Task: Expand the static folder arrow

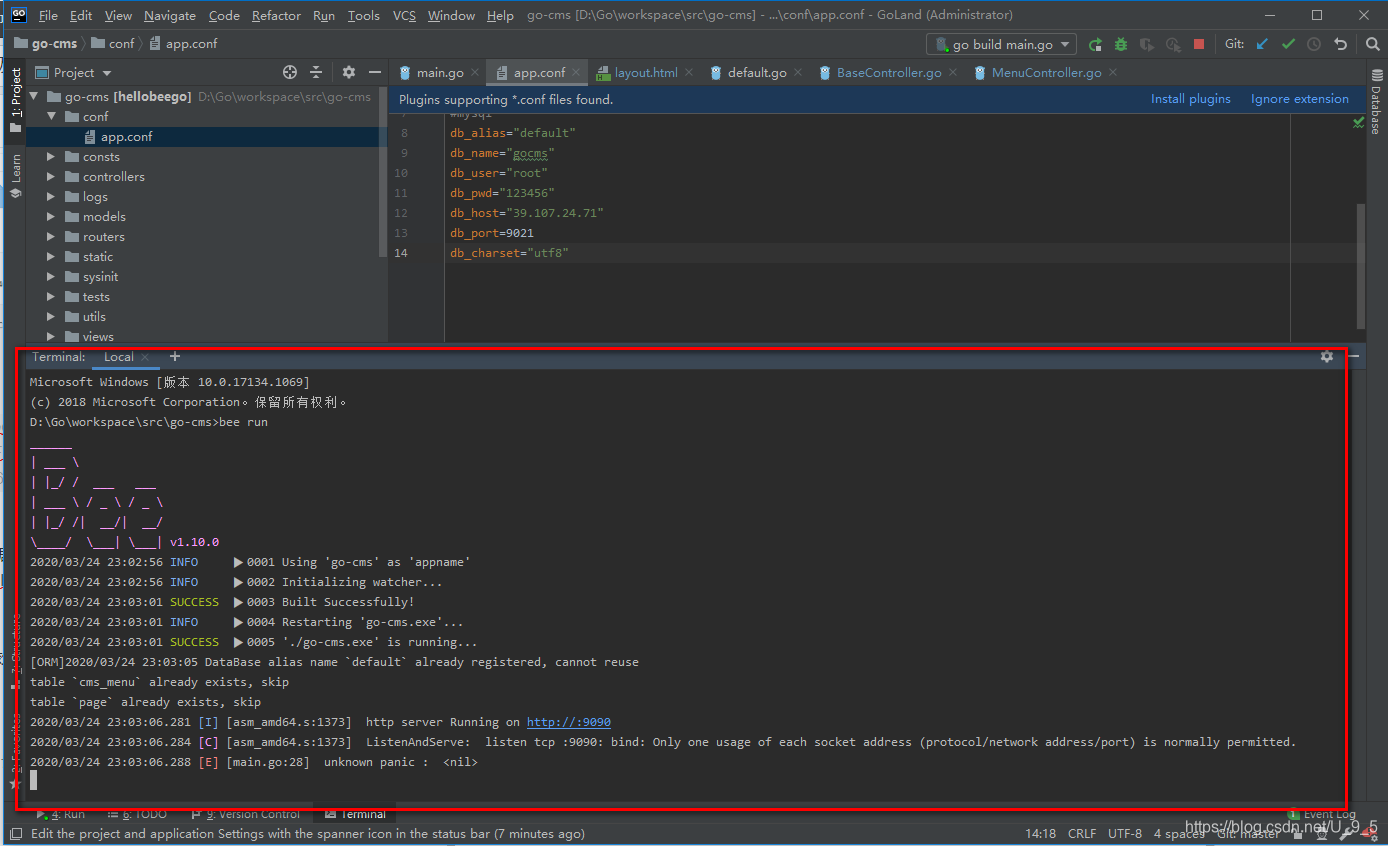Action: (52, 256)
